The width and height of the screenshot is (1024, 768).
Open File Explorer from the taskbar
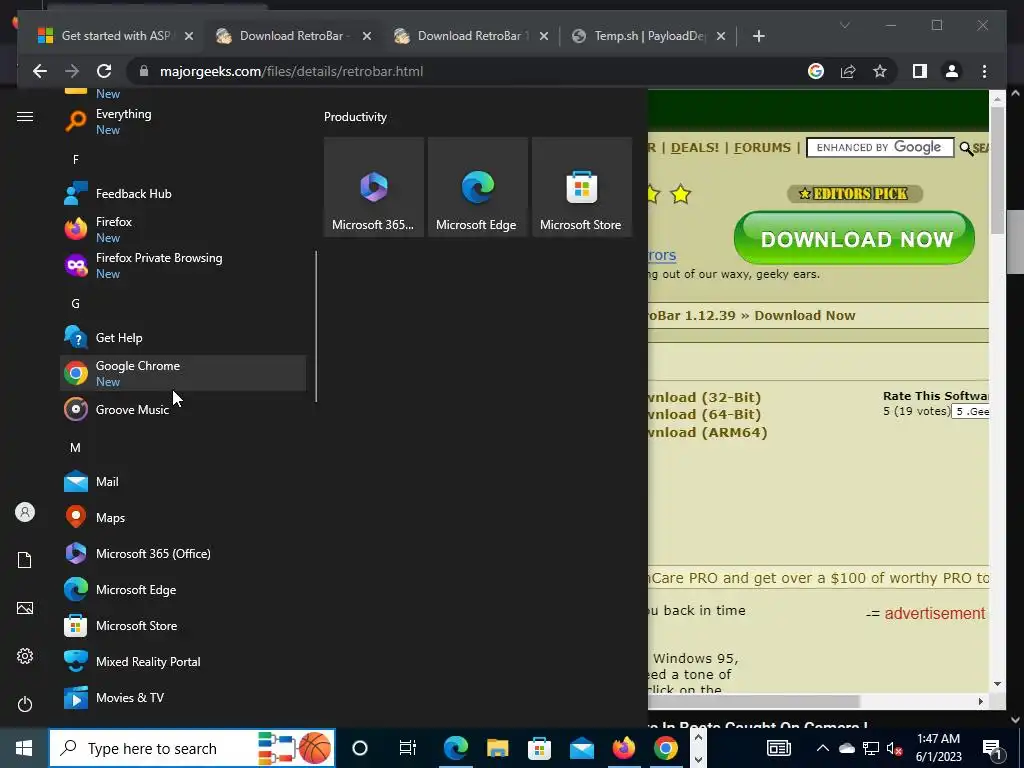coord(497,748)
